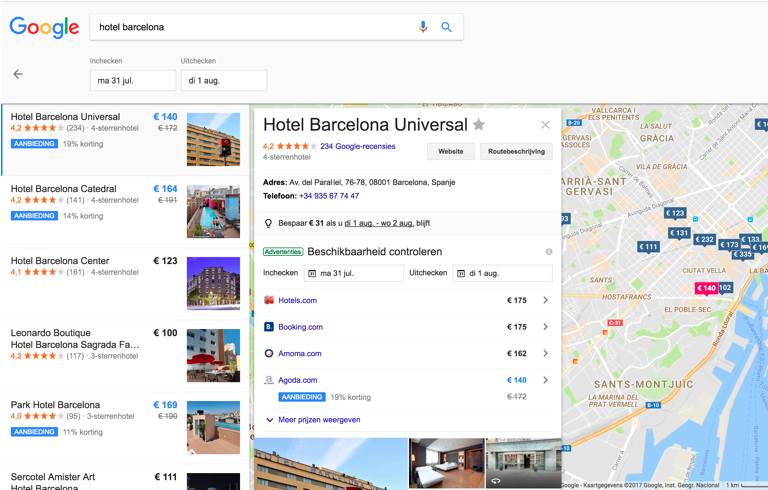This screenshot has height=490, width=768.
Task: Click the pink € 140 map marker
Action: coord(706,288)
